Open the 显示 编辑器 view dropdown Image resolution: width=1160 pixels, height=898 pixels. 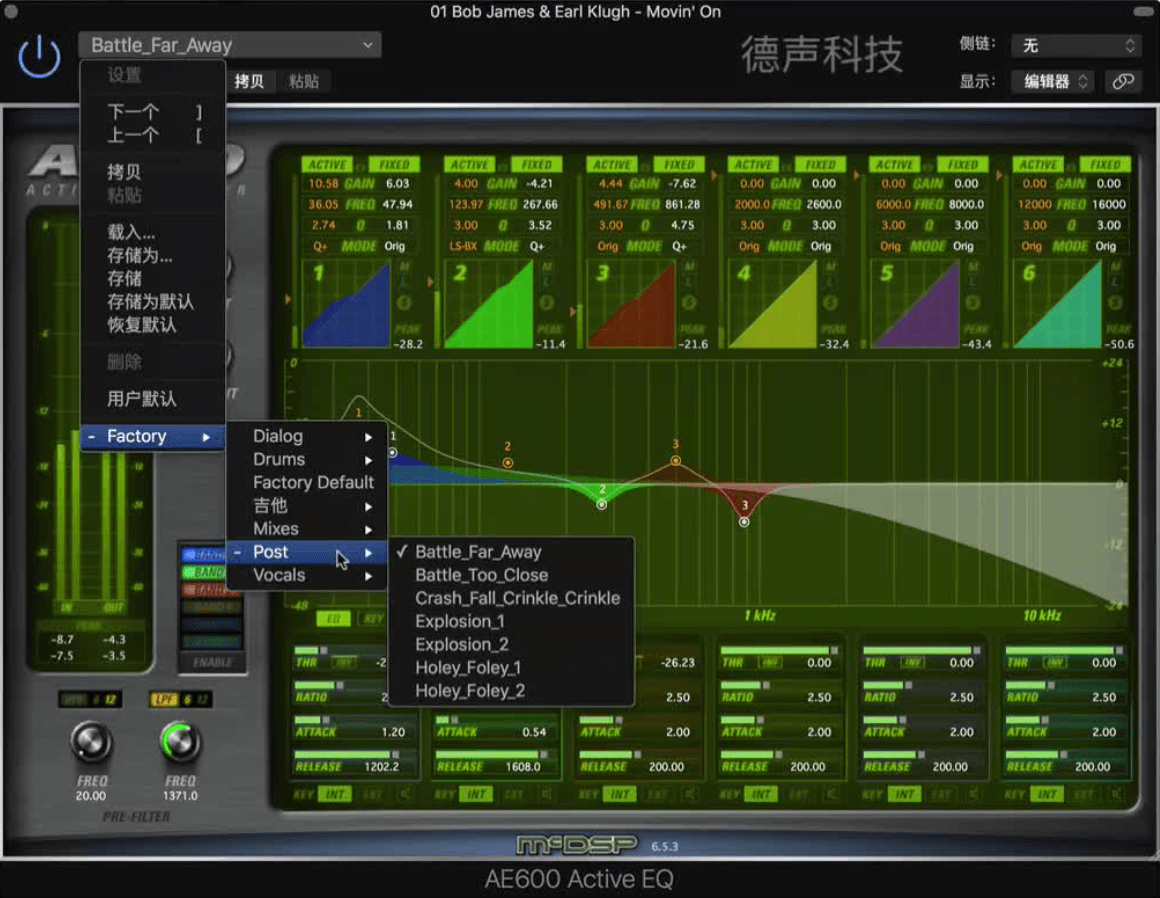(1053, 81)
